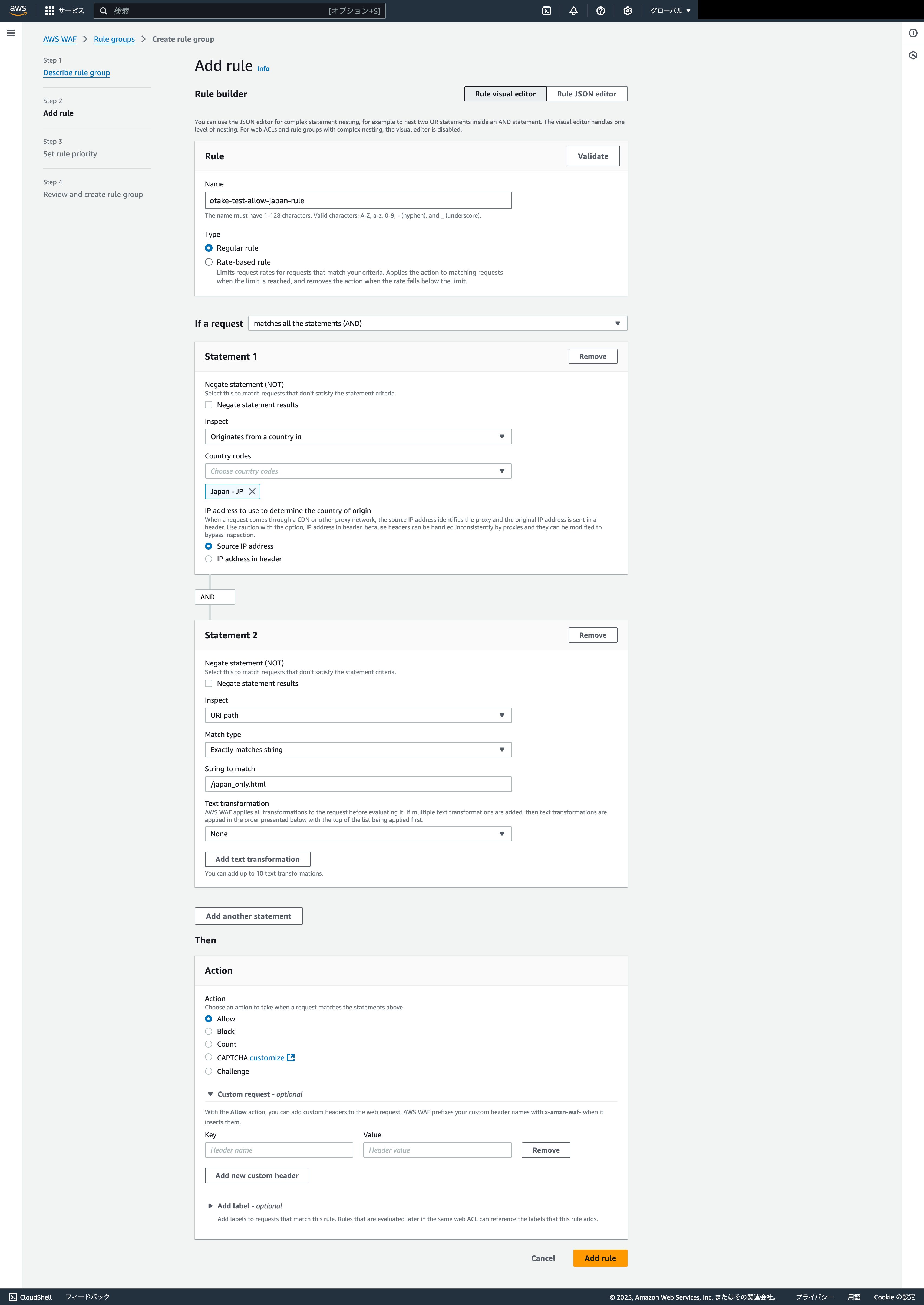
Task: Select the Allow action
Action: click(208, 1019)
